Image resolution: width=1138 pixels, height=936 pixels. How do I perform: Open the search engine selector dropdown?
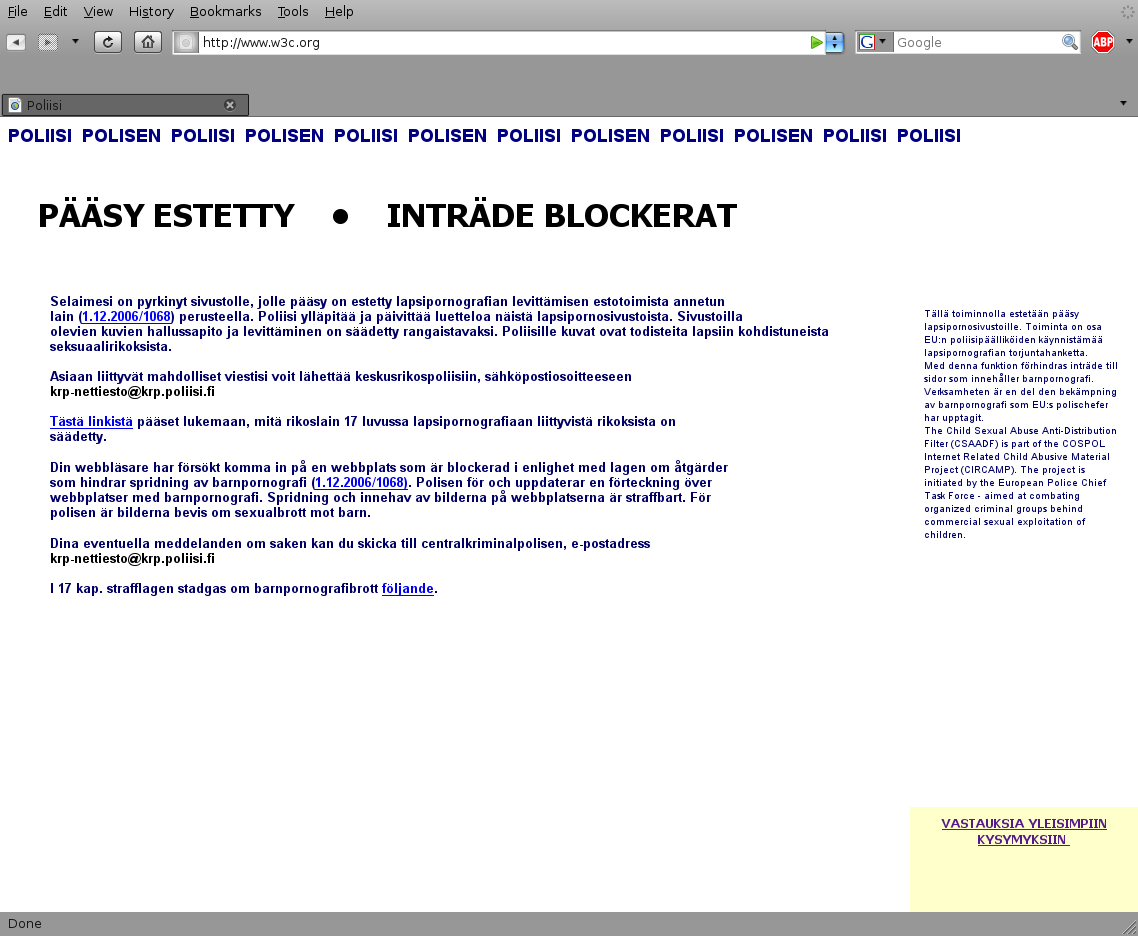[x=875, y=42]
